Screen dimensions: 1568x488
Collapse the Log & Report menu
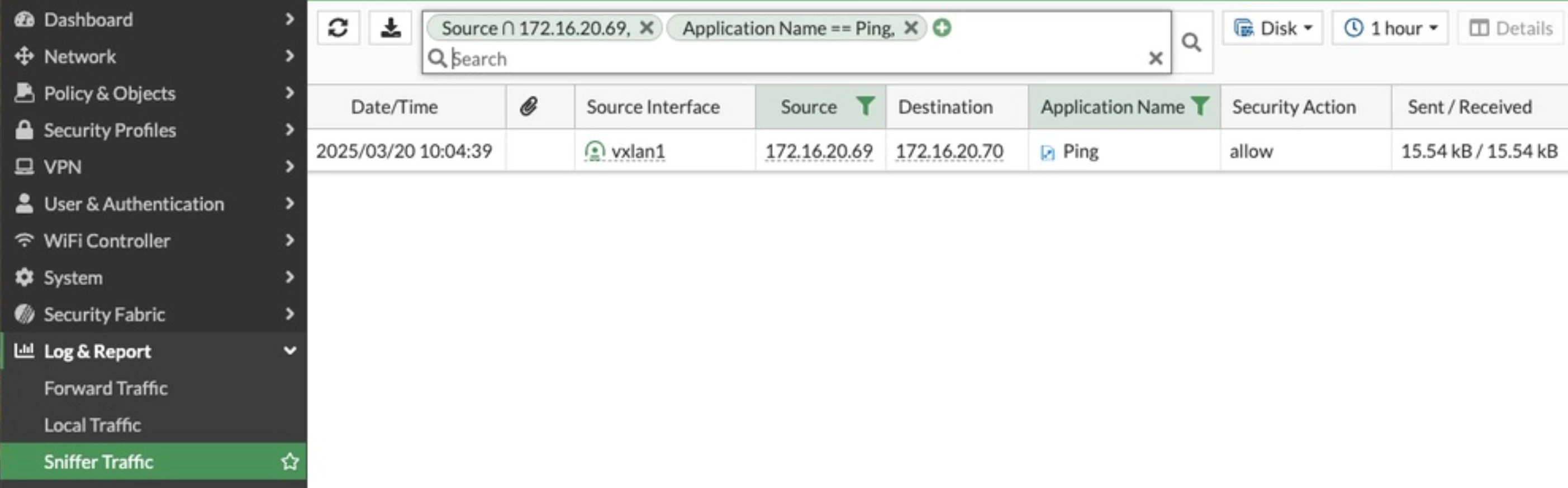tap(153, 351)
